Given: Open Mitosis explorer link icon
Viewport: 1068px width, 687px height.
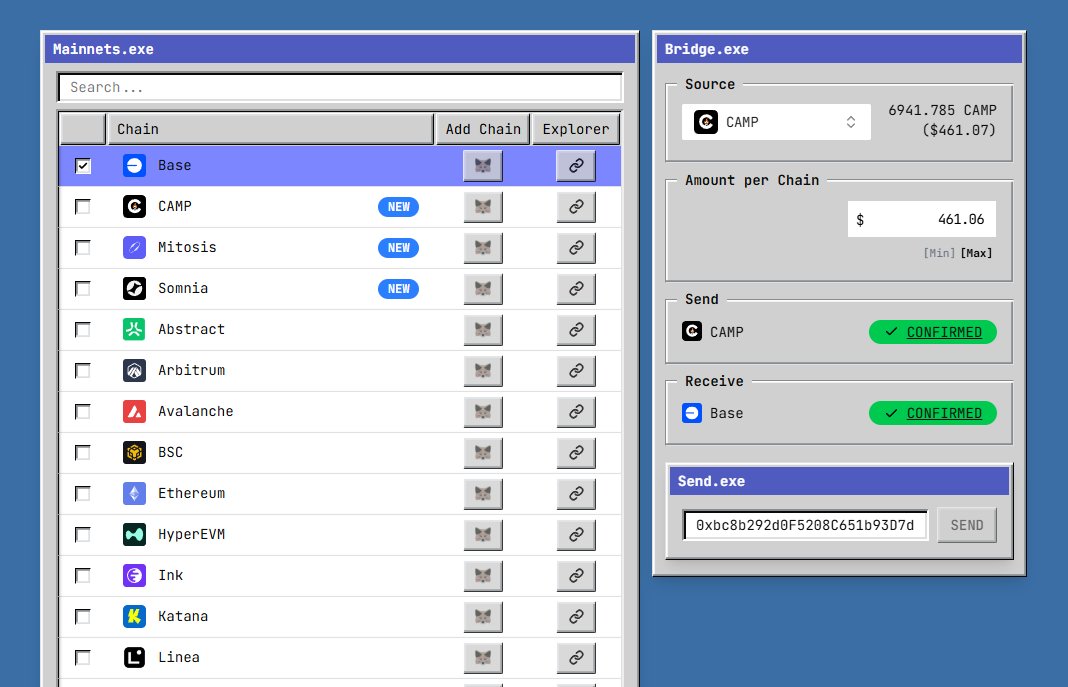Looking at the screenshot, I should point(576,248).
